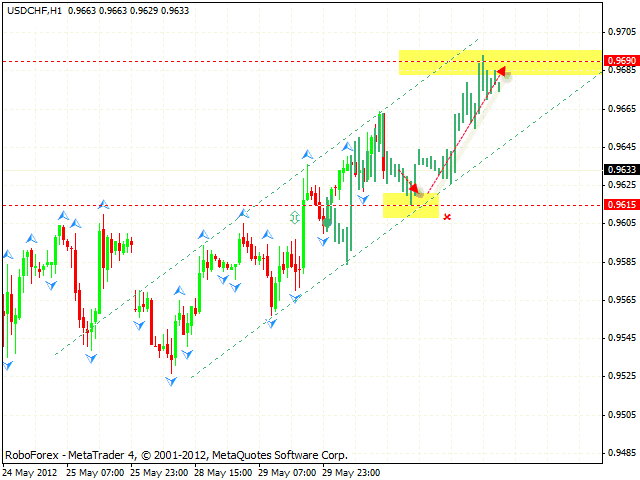Select the green double-arrow icon near 0.9605

(295, 216)
